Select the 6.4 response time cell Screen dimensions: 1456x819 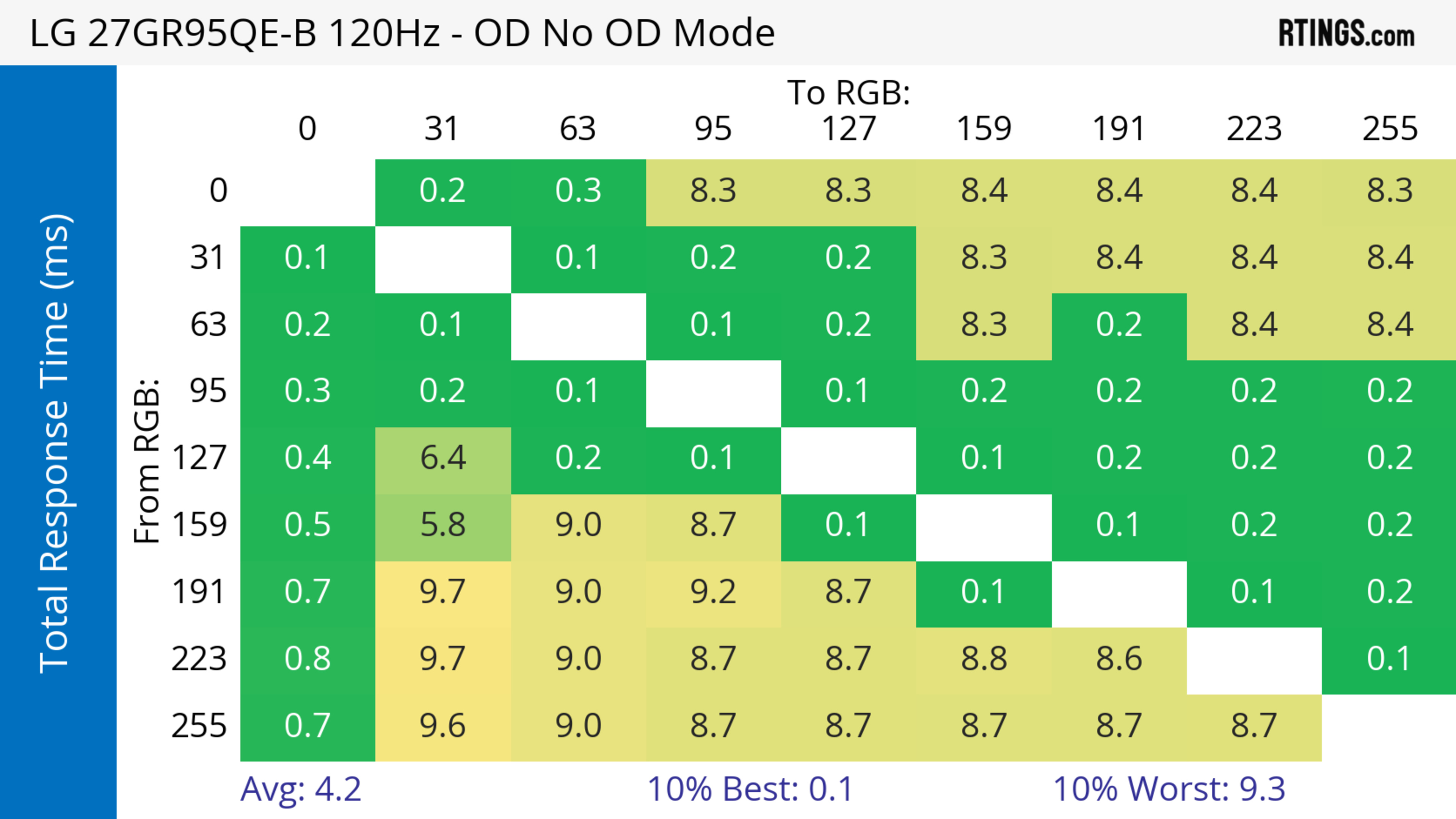[442, 458]
